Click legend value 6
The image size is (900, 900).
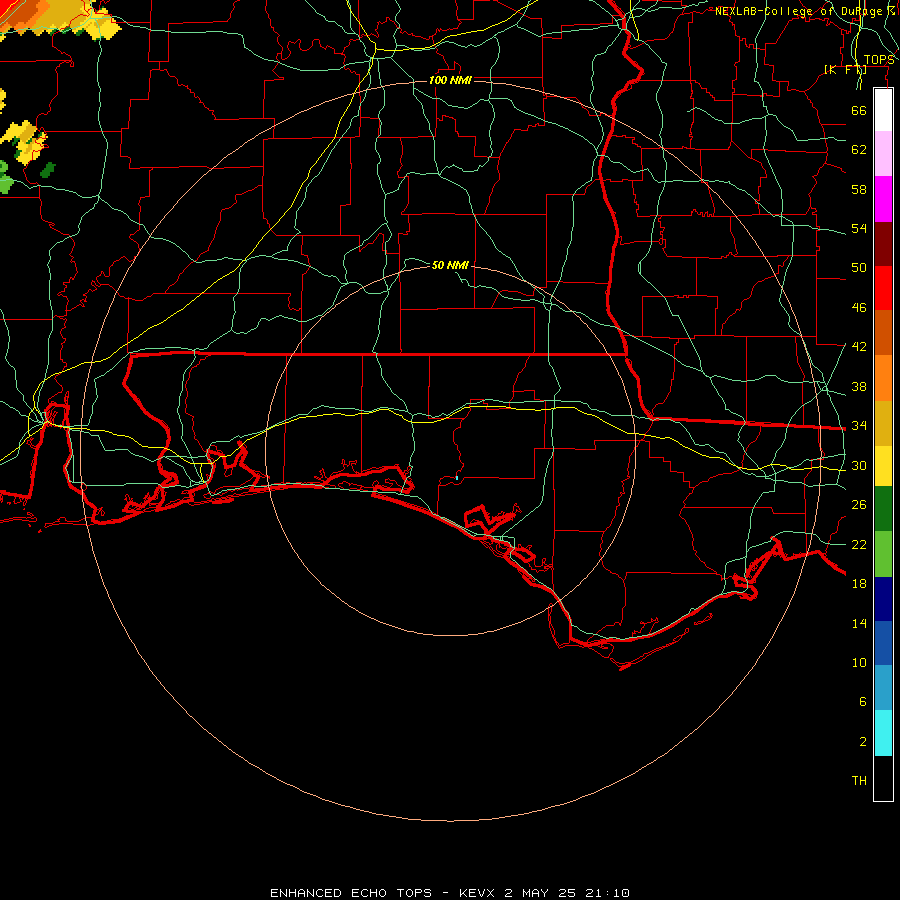tap(863, 702)
